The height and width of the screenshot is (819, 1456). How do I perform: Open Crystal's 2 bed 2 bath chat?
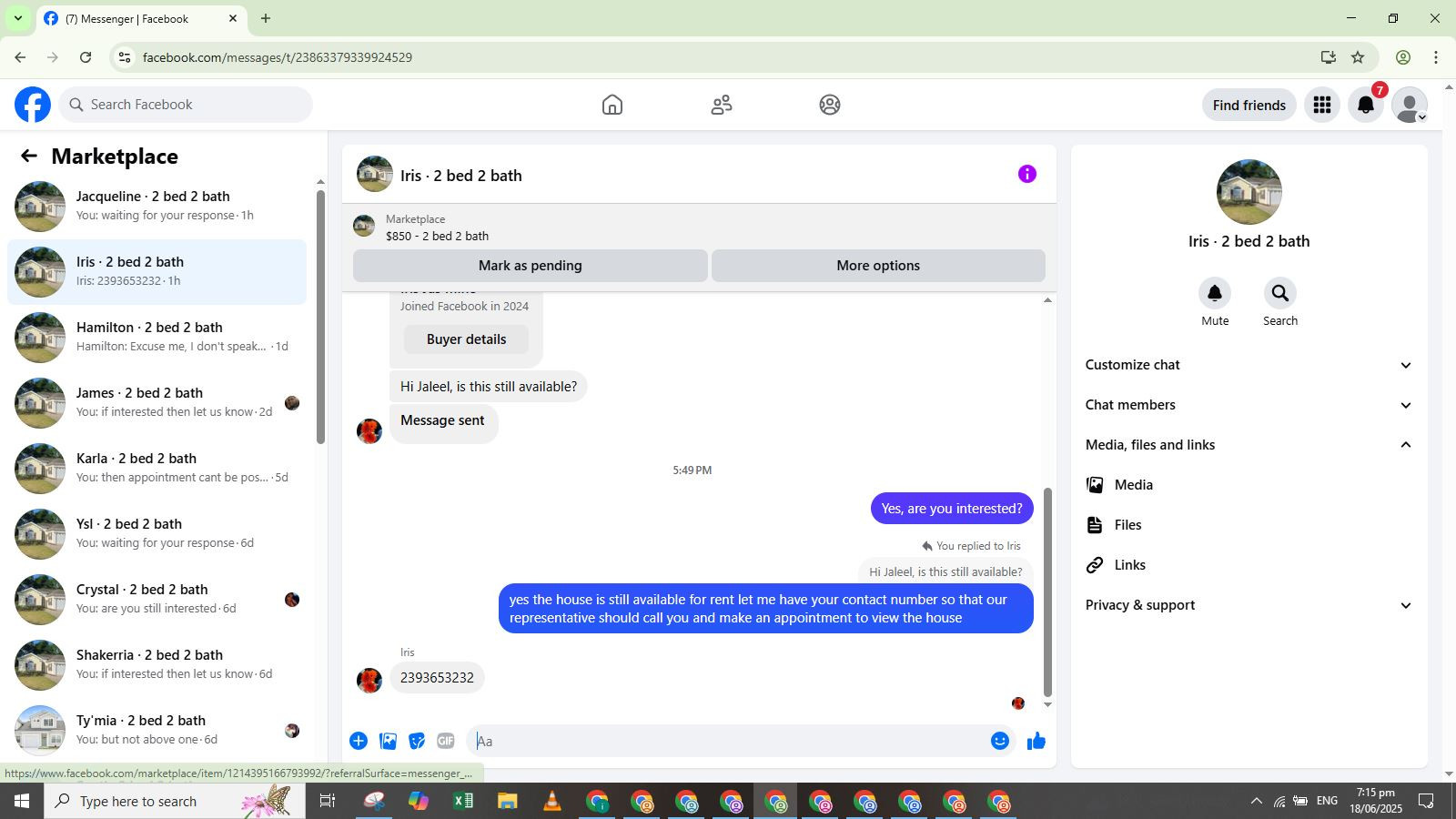tap(157, 600)
